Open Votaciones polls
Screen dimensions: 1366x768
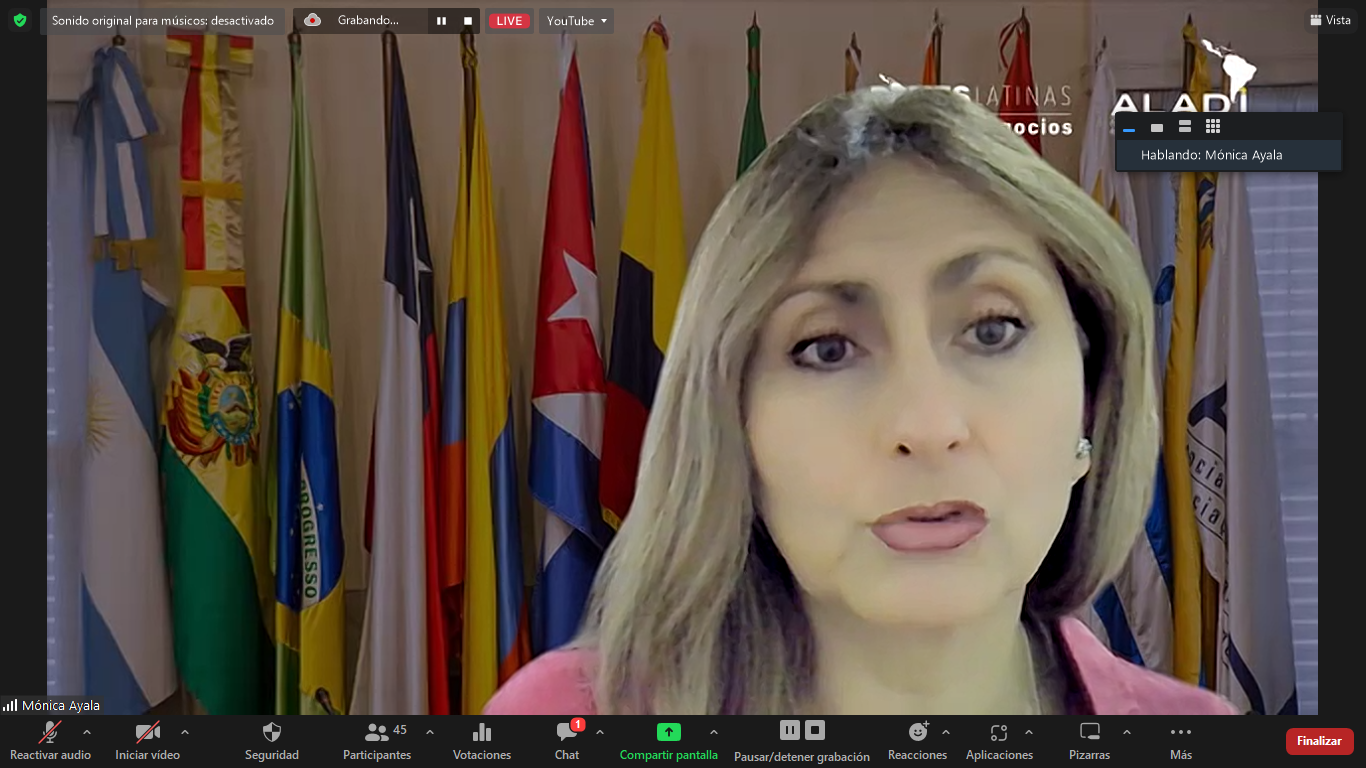click(482, 742)
